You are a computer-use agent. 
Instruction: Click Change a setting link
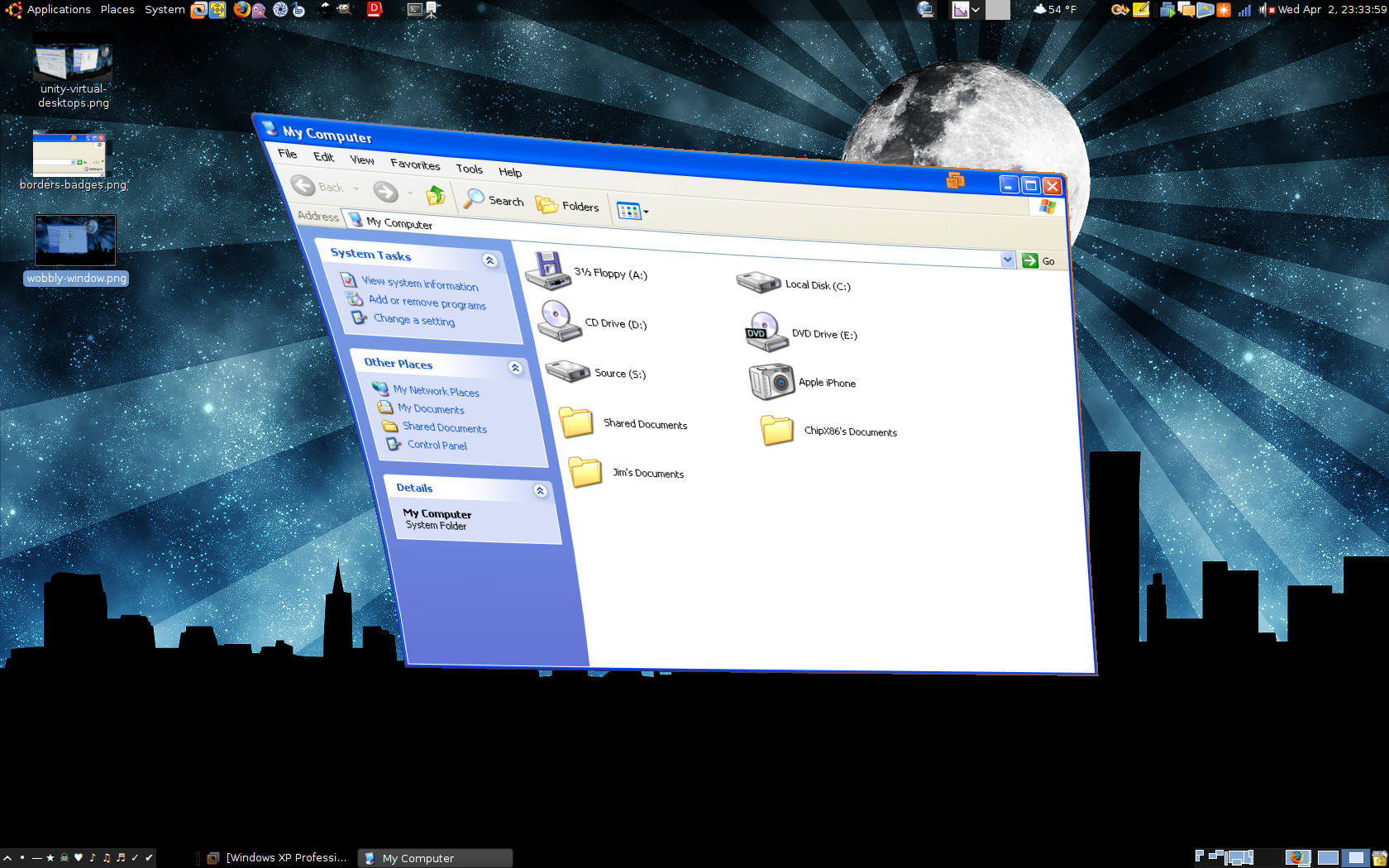point(413,320)
